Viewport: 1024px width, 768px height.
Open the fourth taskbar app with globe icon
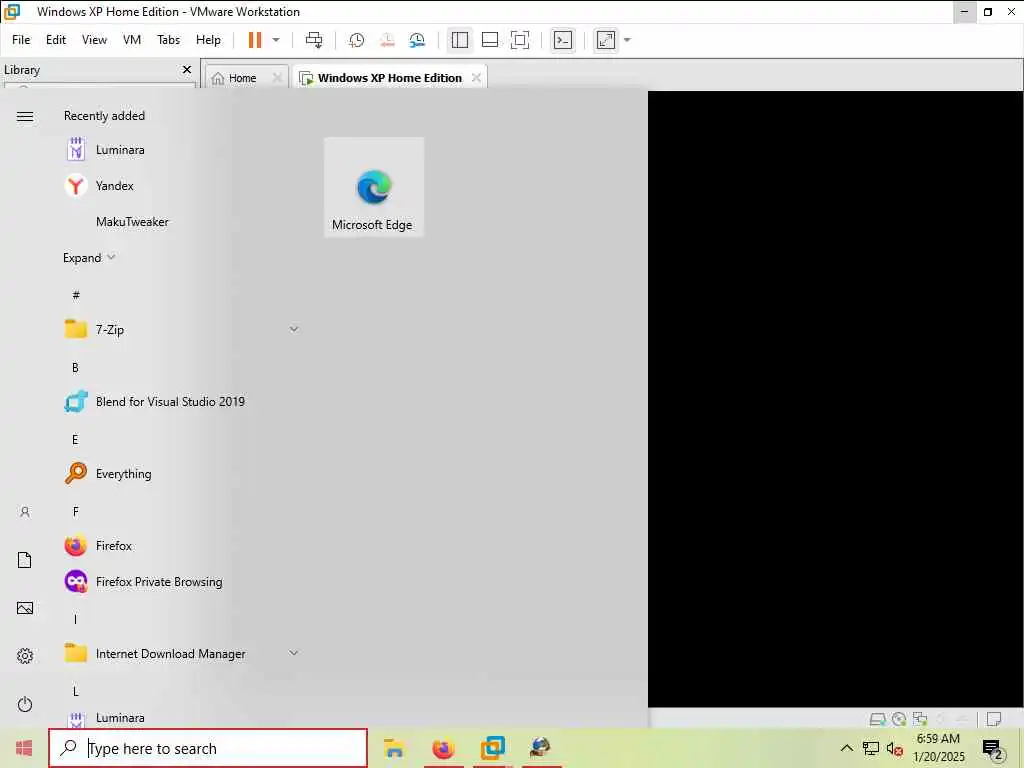541,748
